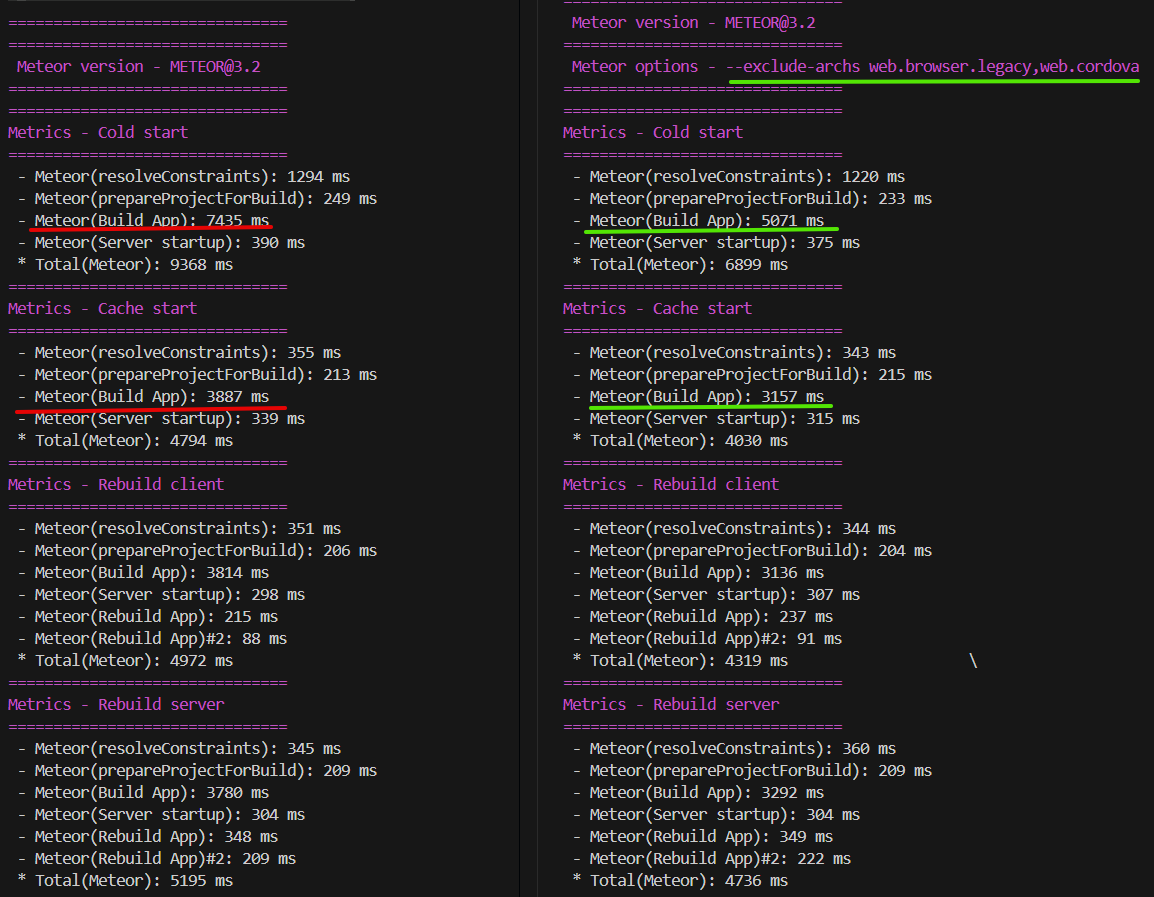Screen dimensions: 1154x897
Task: Select the Total(Meteor) 4972 ms line
Action: coord(125,661)
